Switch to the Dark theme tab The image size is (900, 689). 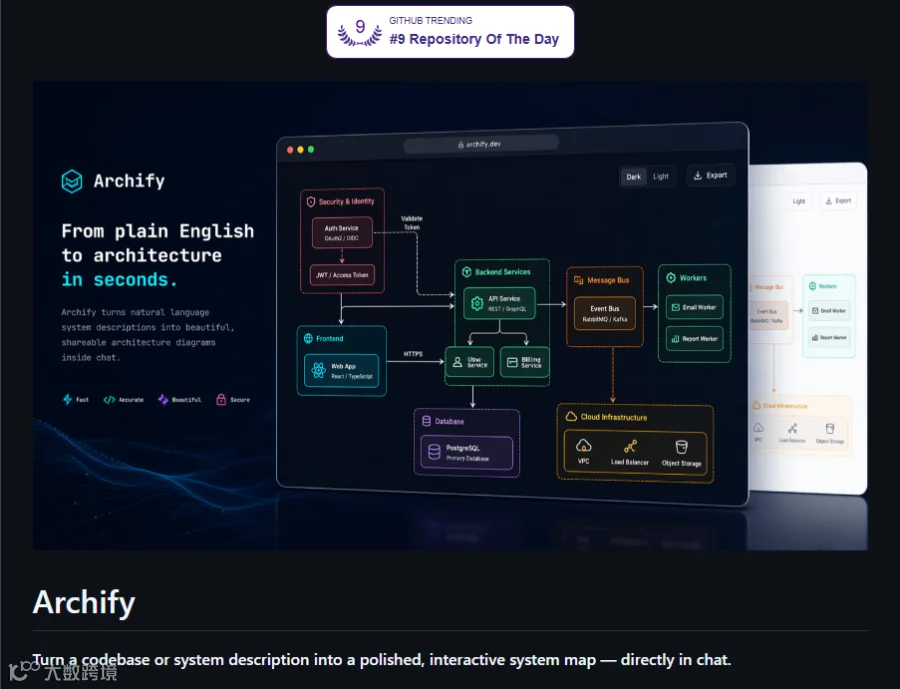click(634, 177)
